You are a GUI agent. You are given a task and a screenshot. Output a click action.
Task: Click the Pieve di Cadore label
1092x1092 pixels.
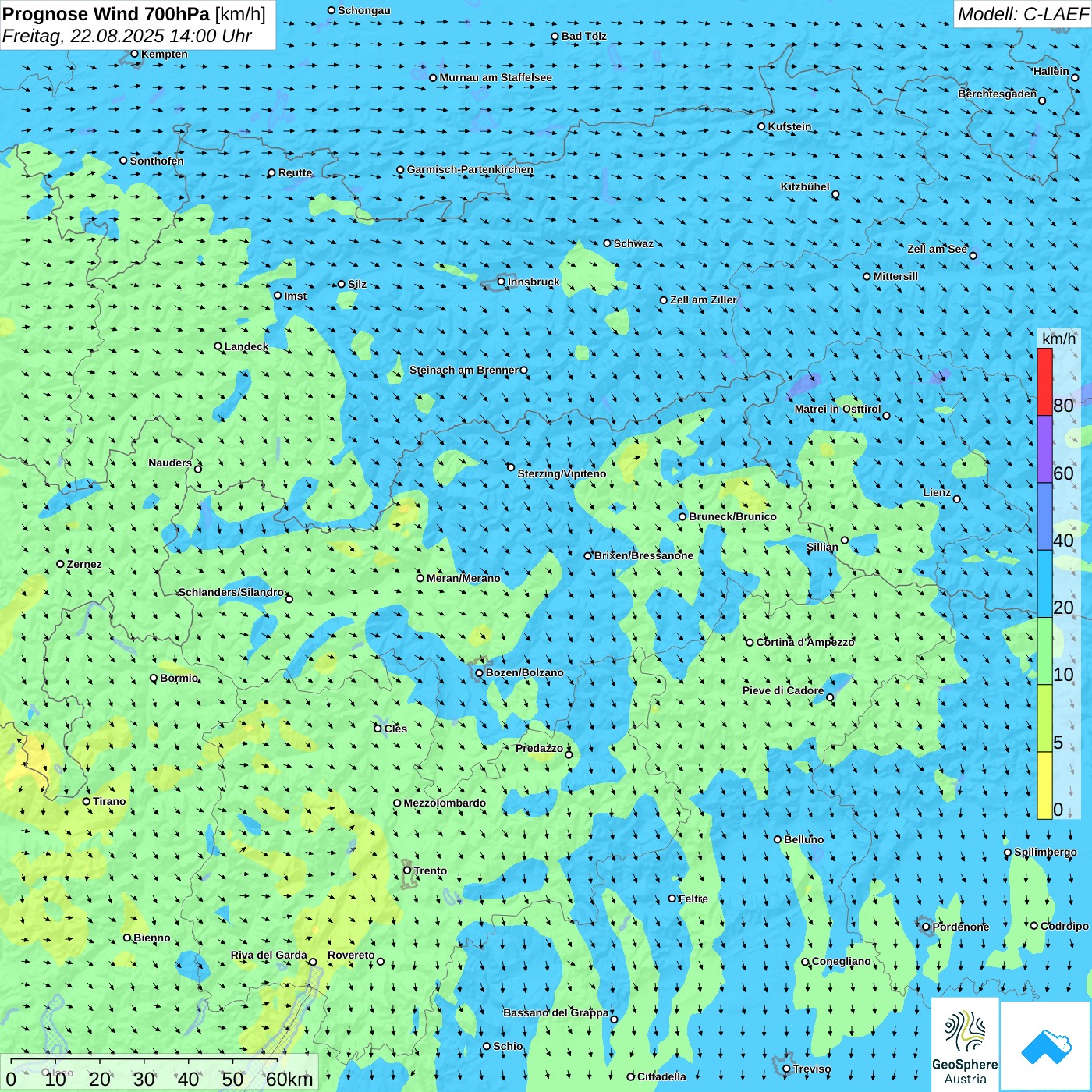click(x=783, y=690)
